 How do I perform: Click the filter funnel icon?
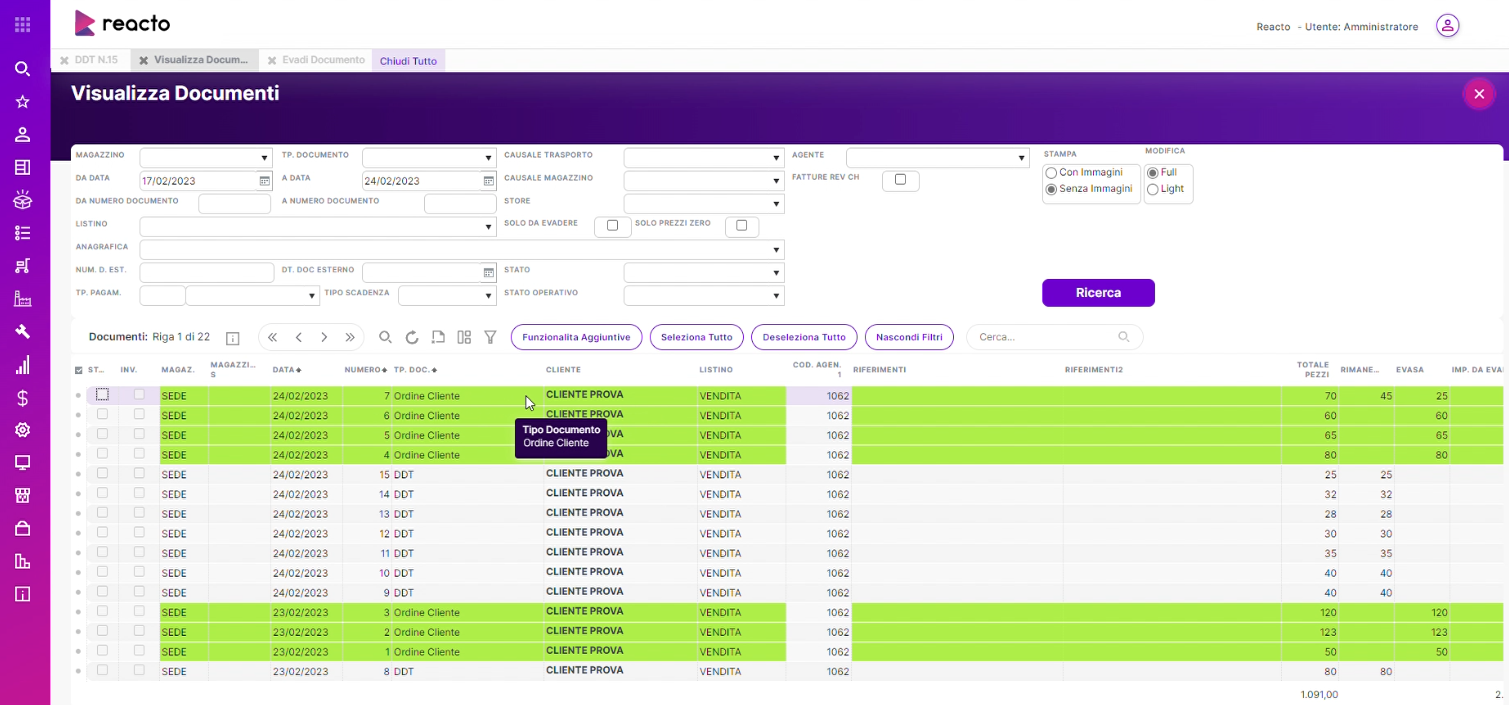coord(490,338)
